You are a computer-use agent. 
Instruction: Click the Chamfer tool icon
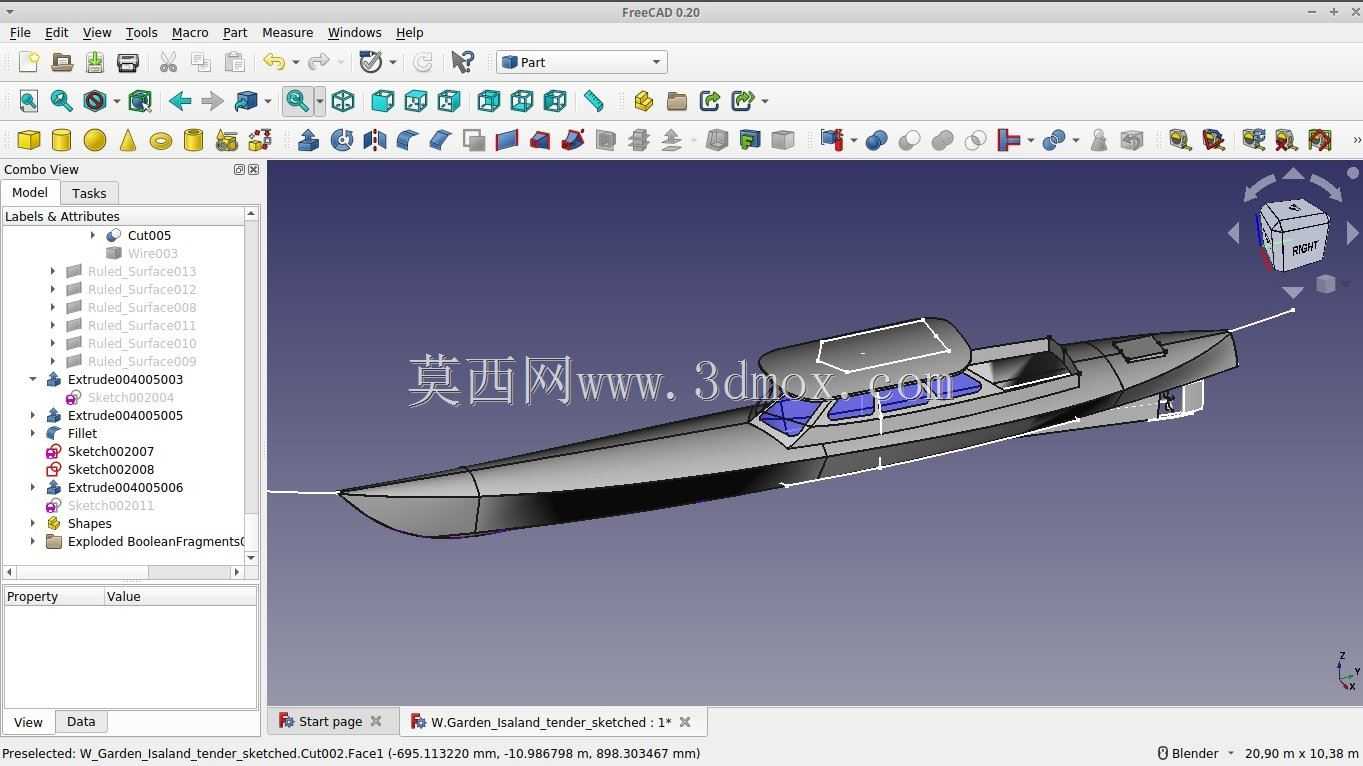[x=441, y=140]
